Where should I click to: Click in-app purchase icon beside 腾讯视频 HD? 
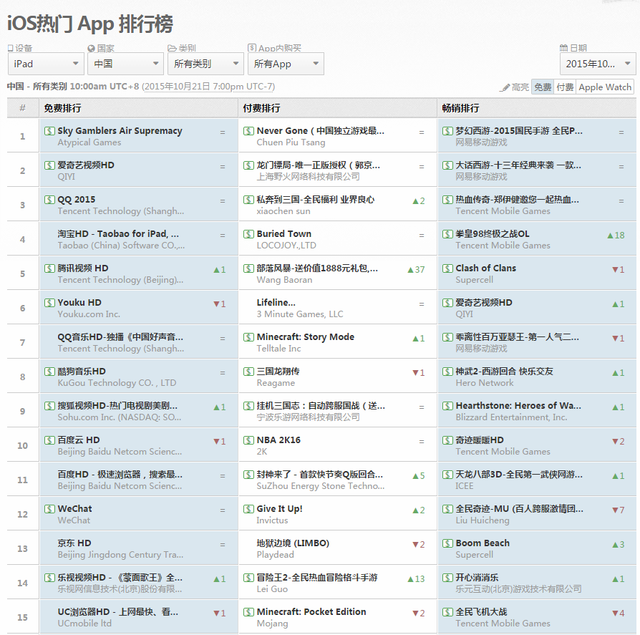tap(49, 268)
